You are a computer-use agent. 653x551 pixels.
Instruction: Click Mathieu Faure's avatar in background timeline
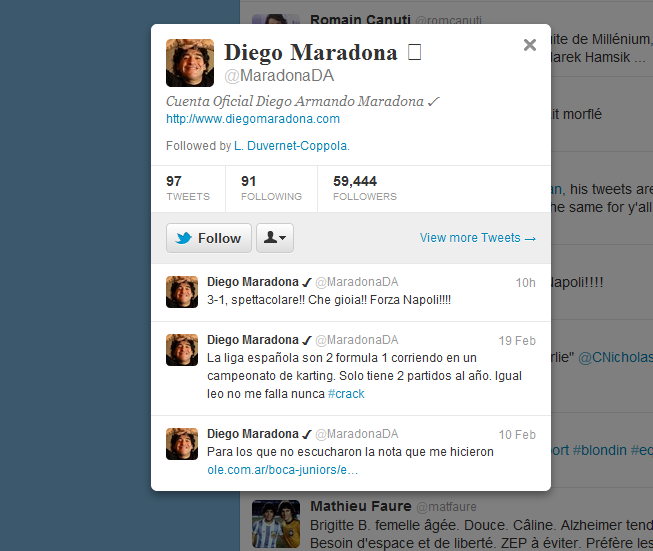click(x=275, y=523)
